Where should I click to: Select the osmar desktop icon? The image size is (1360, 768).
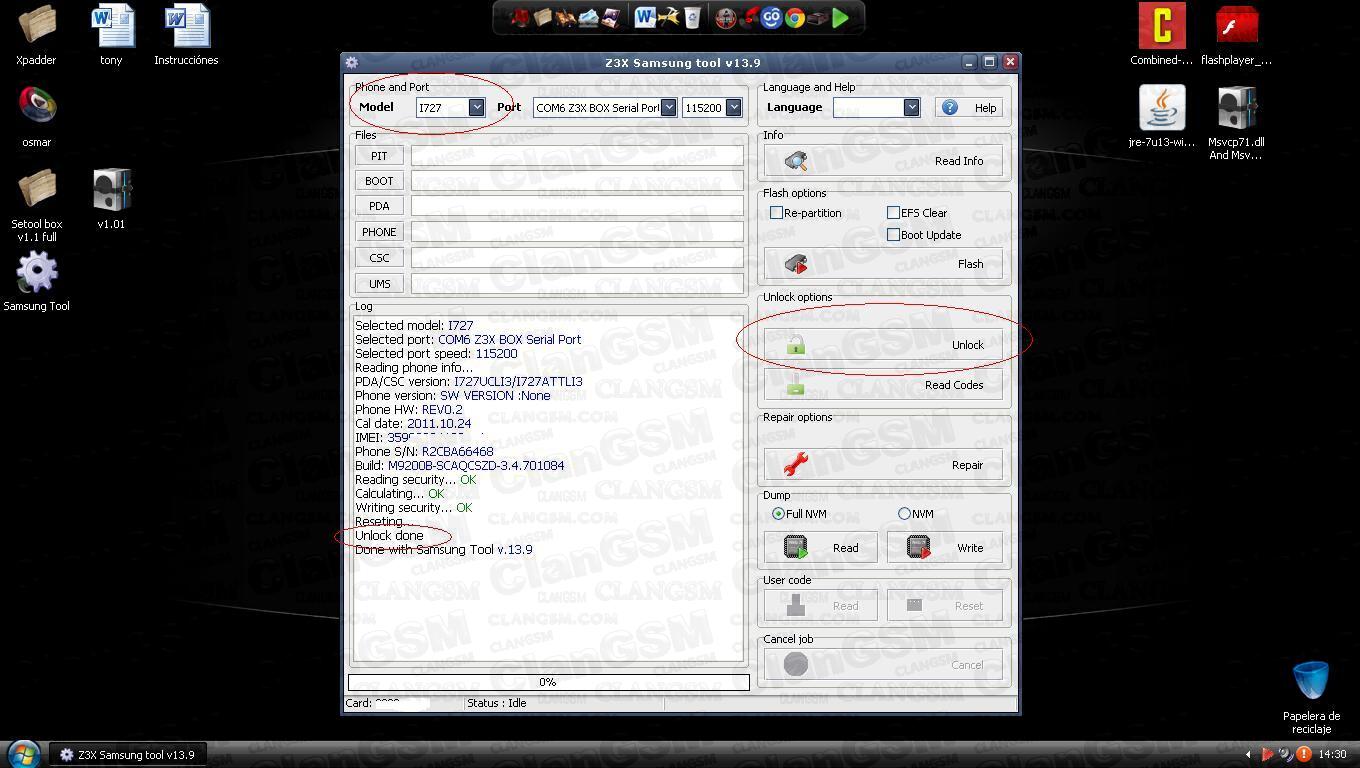click(x=37, y=117)
